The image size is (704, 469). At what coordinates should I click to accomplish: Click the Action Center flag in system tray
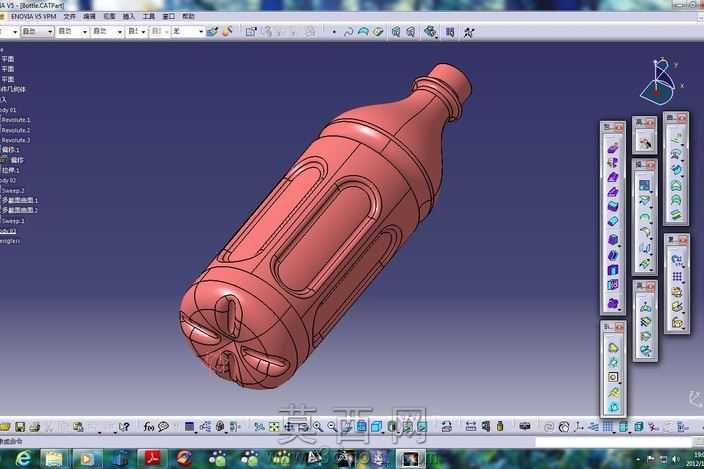(651, 459)
